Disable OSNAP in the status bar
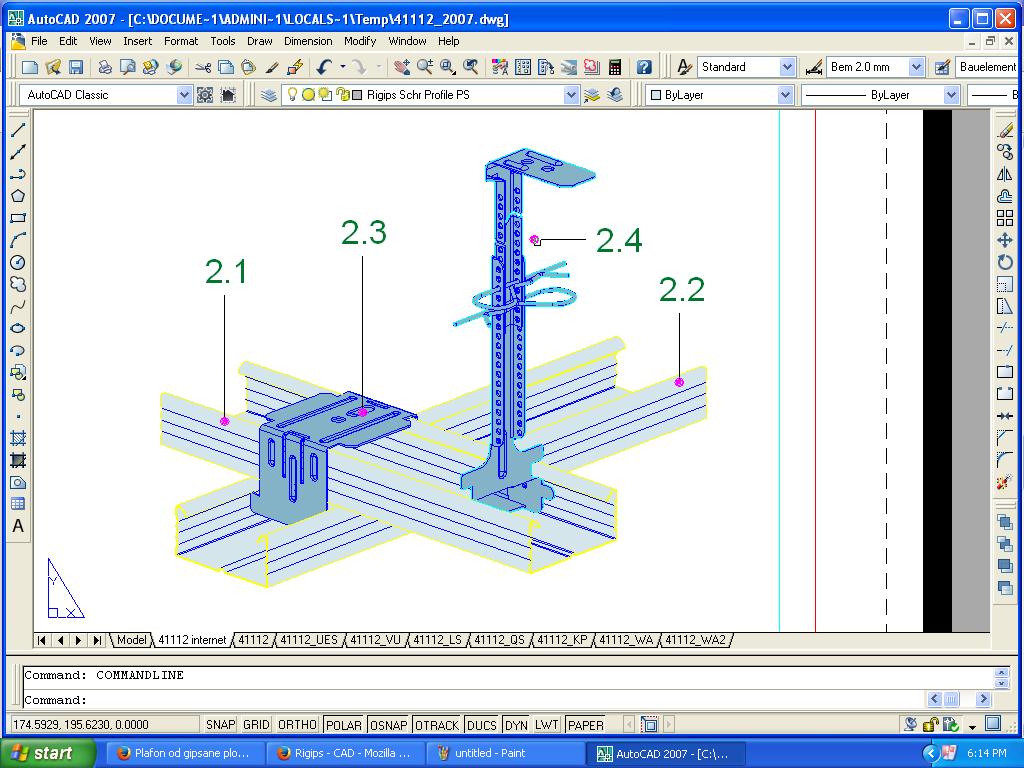 click(388, 725)
